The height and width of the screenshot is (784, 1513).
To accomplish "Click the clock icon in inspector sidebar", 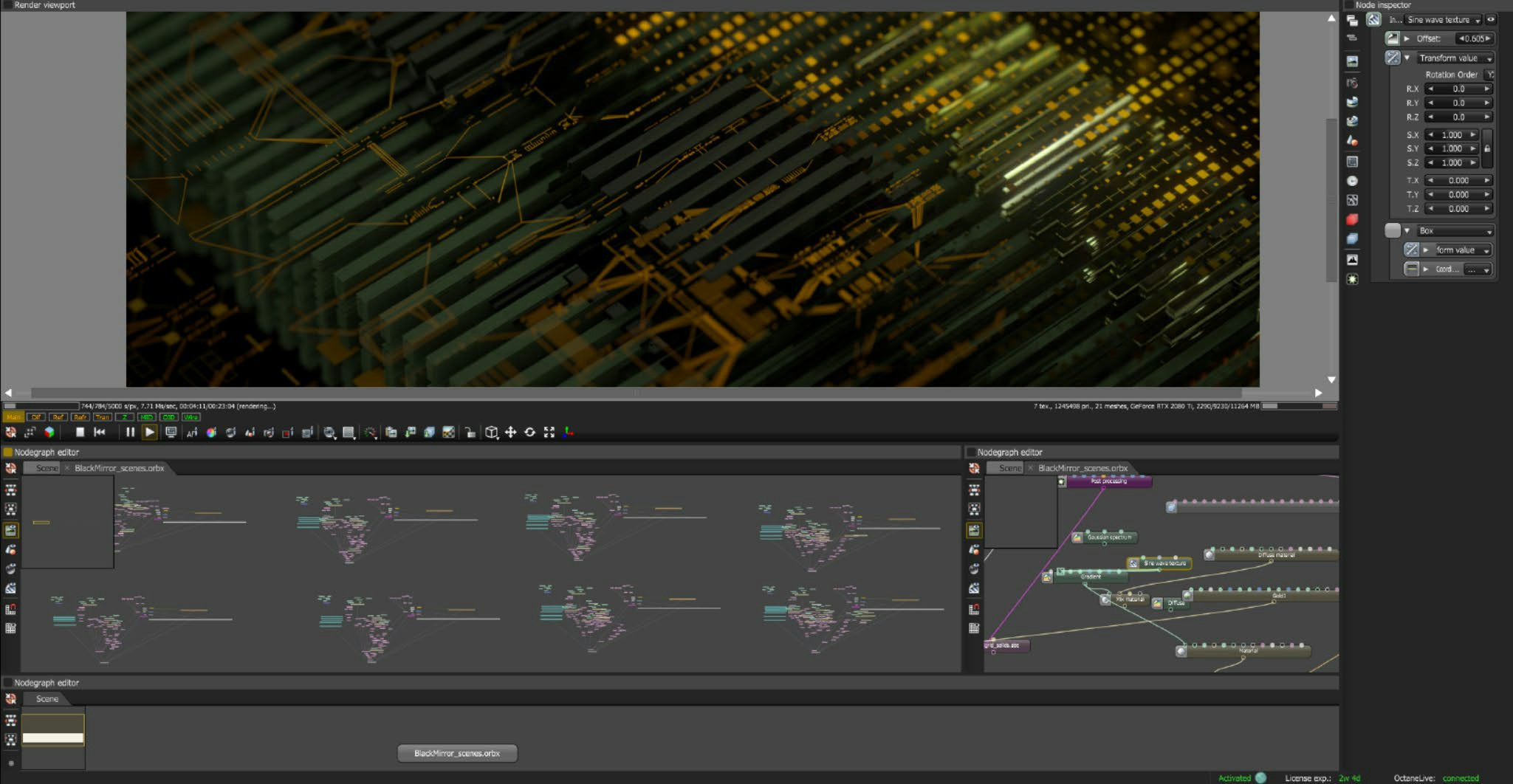I will coord(1352,181).
